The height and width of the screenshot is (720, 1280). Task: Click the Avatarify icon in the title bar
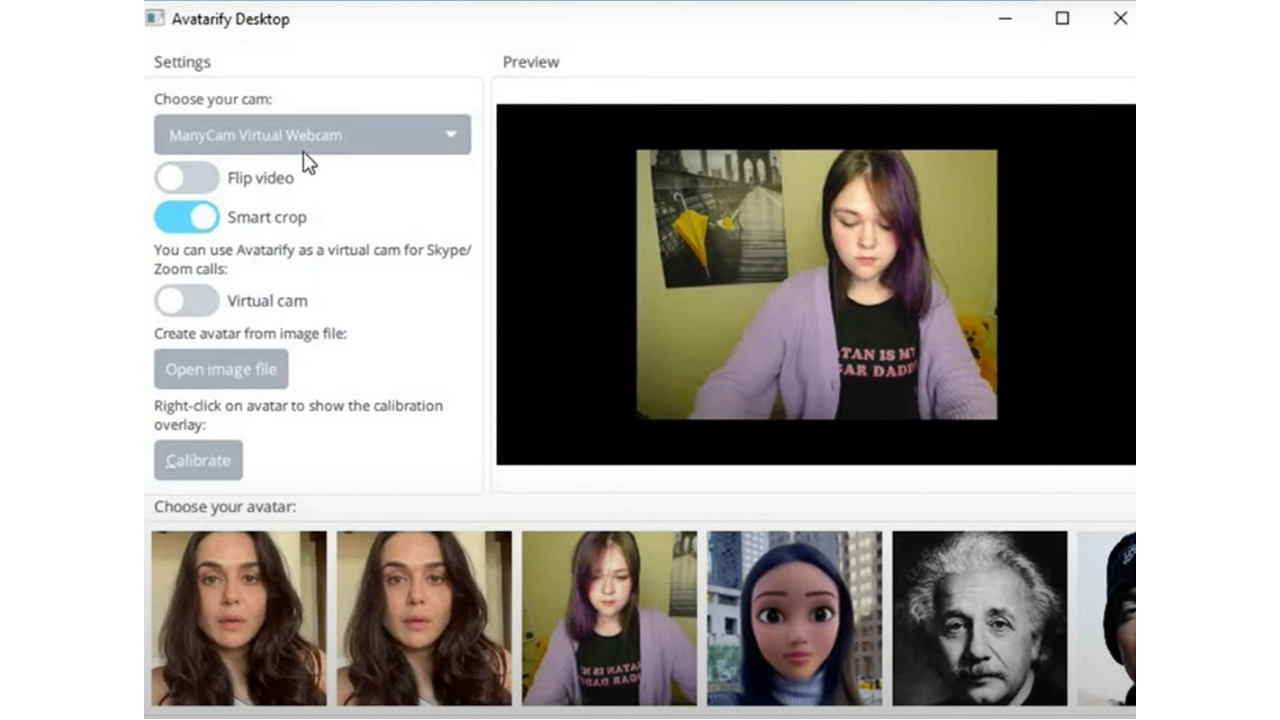point(154,17)
